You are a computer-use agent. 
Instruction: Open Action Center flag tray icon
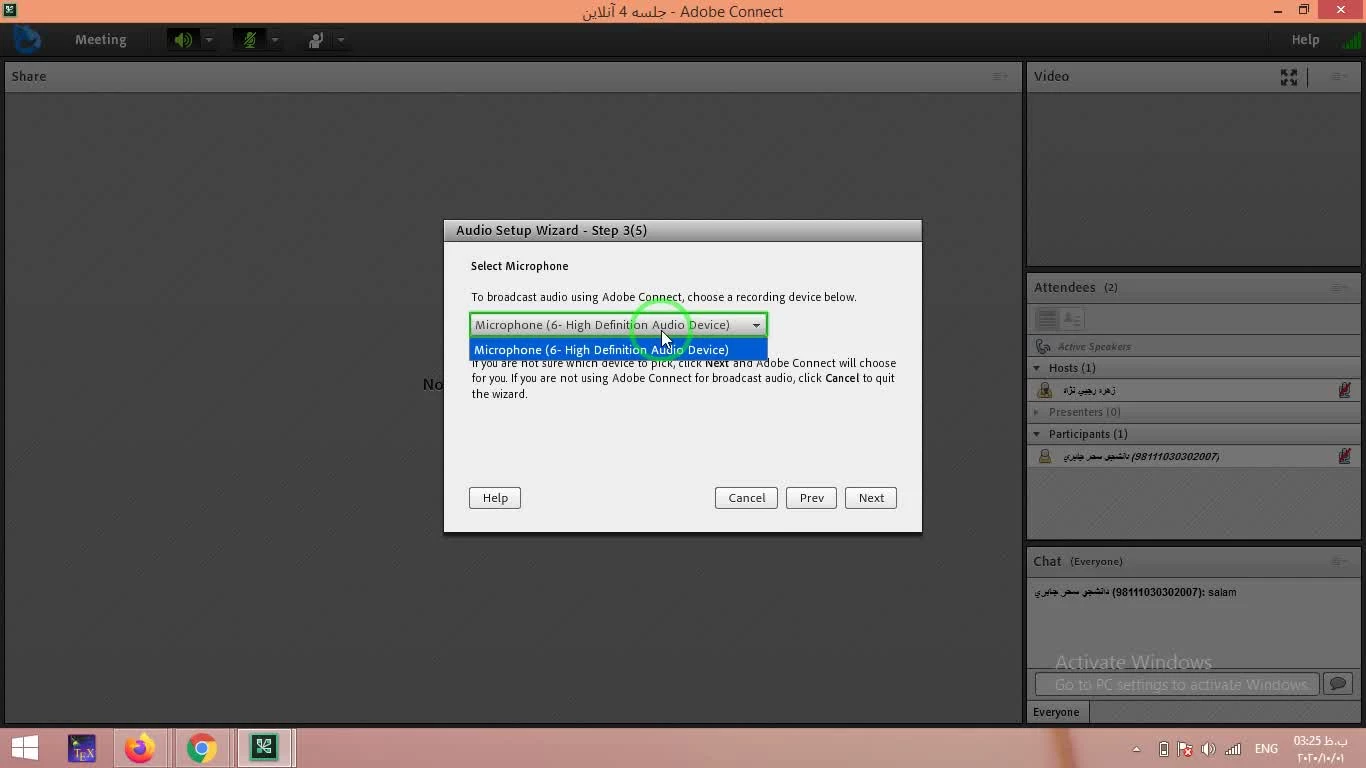tap(1185, 749)
